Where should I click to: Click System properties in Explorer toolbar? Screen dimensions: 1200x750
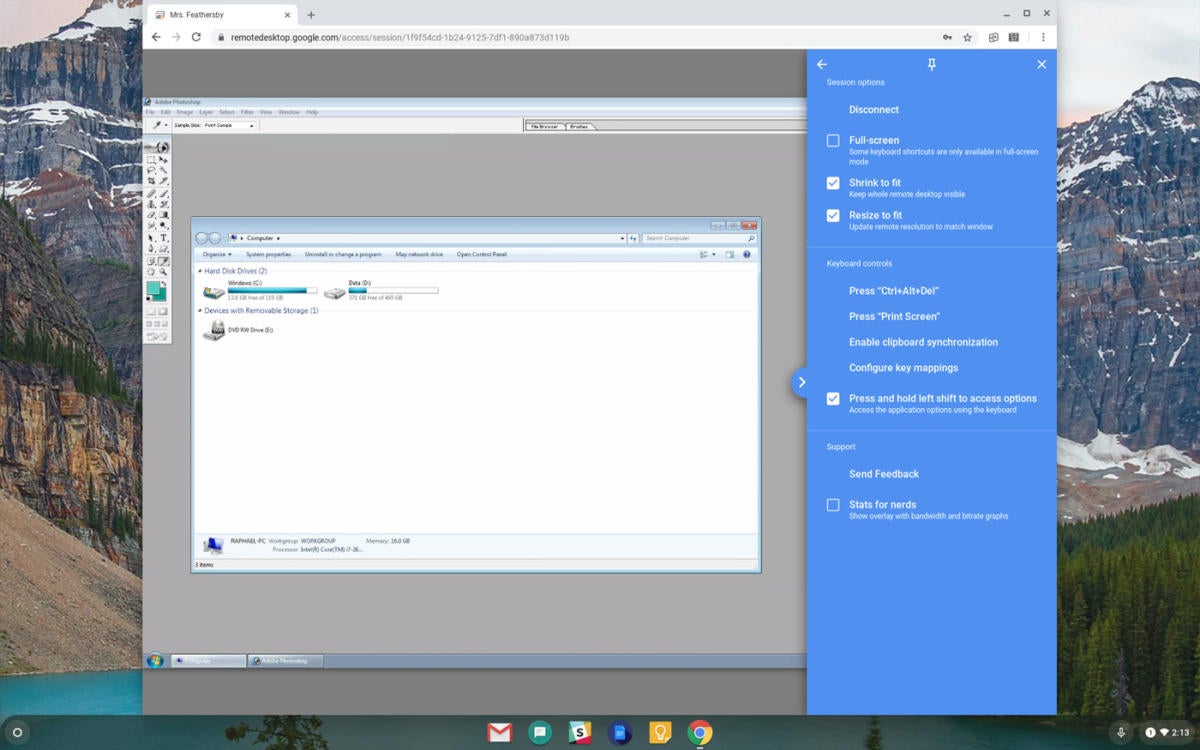click(x=268, y=254)
